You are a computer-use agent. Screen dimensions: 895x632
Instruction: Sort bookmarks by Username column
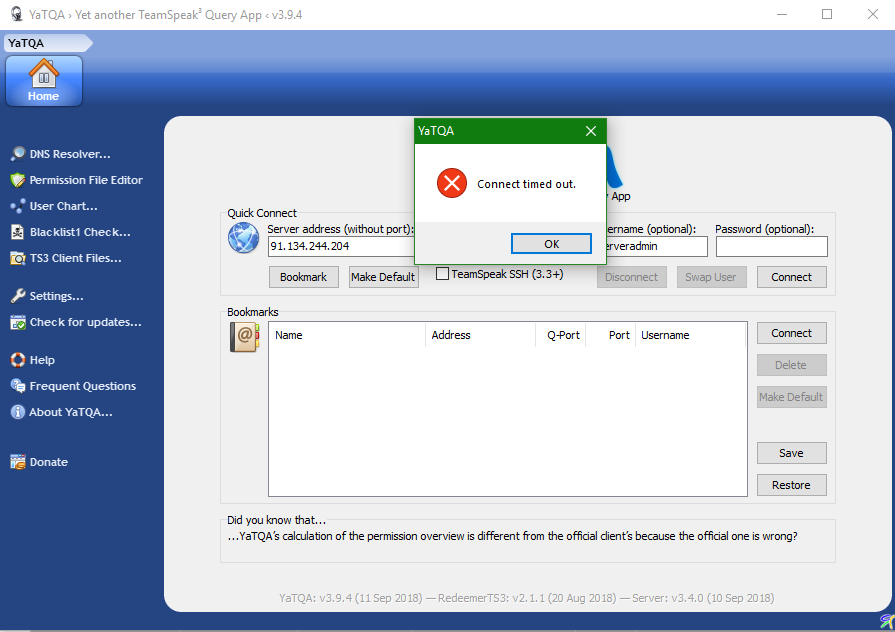(691, 335)
